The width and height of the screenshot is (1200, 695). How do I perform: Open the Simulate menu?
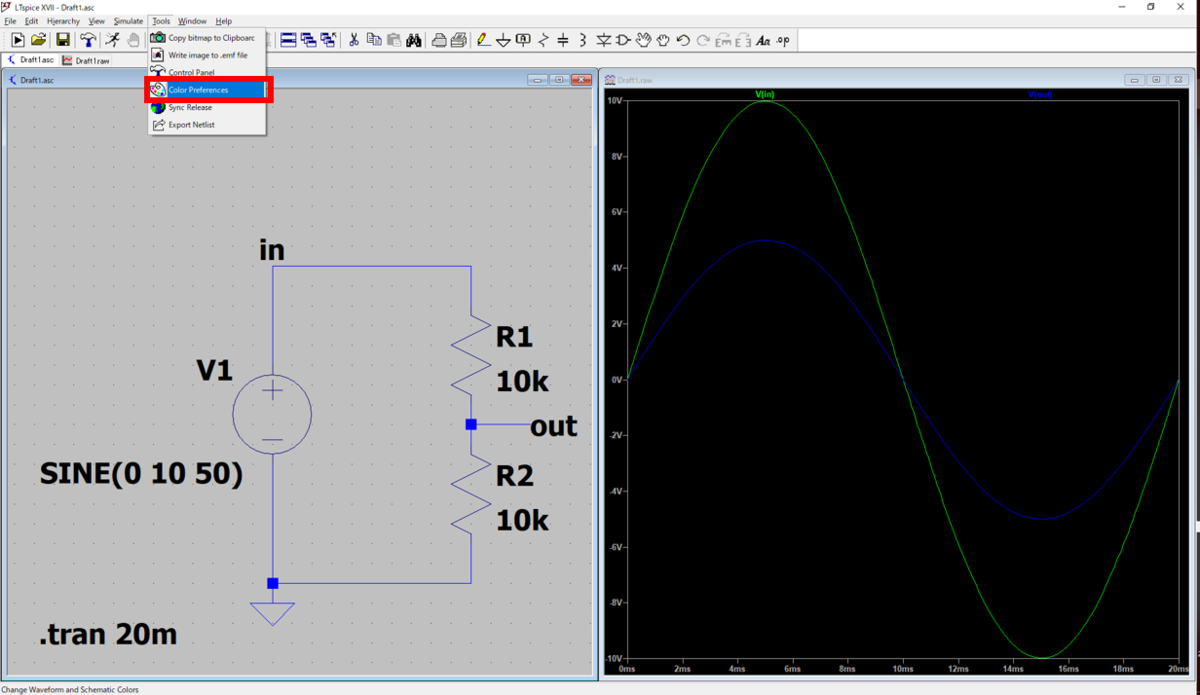(128, 20)
